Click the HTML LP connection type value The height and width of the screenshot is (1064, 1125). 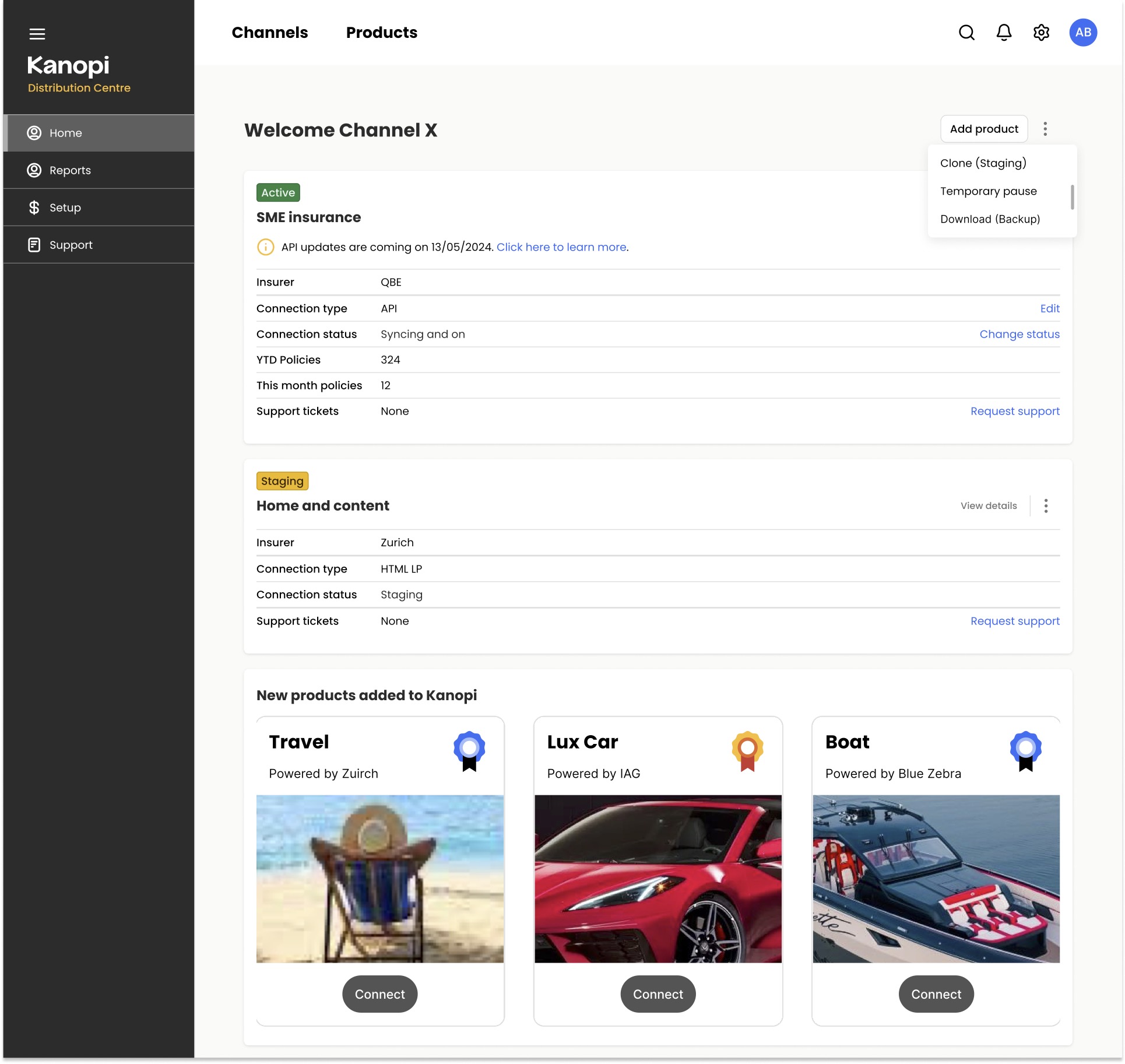click(x=401, y=569)
